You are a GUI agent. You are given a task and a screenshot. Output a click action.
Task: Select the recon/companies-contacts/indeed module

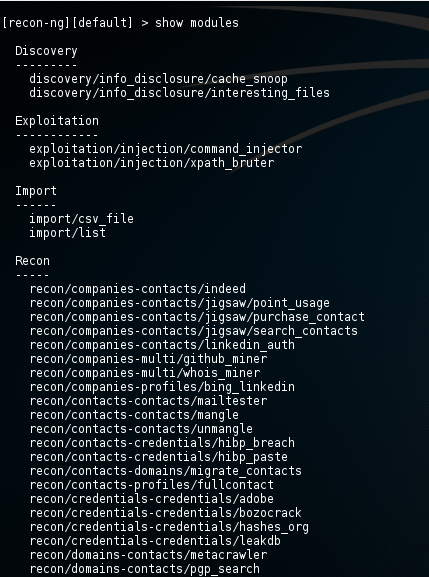point(138,288)
